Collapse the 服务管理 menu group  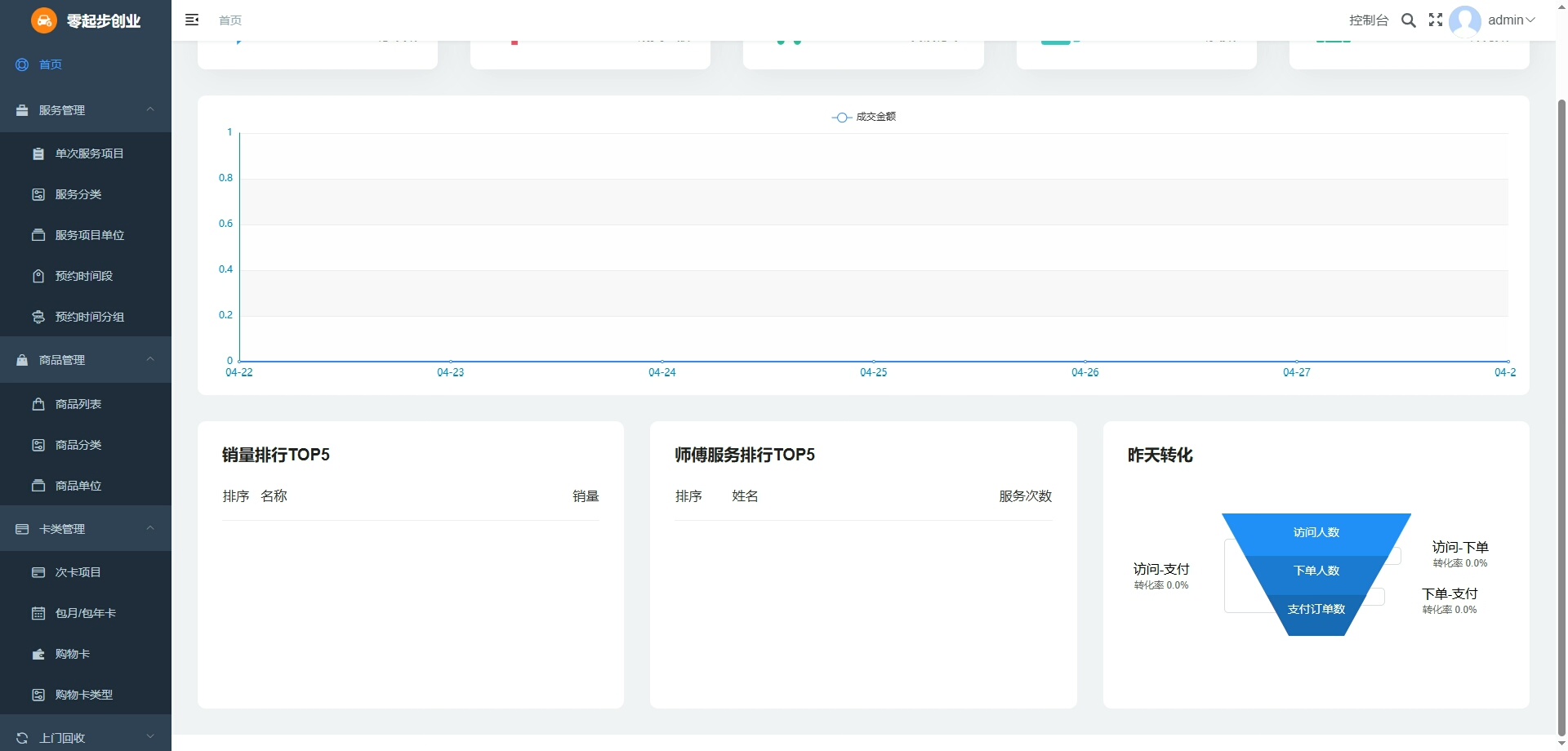pyautogui.click(x=86, y=110)
